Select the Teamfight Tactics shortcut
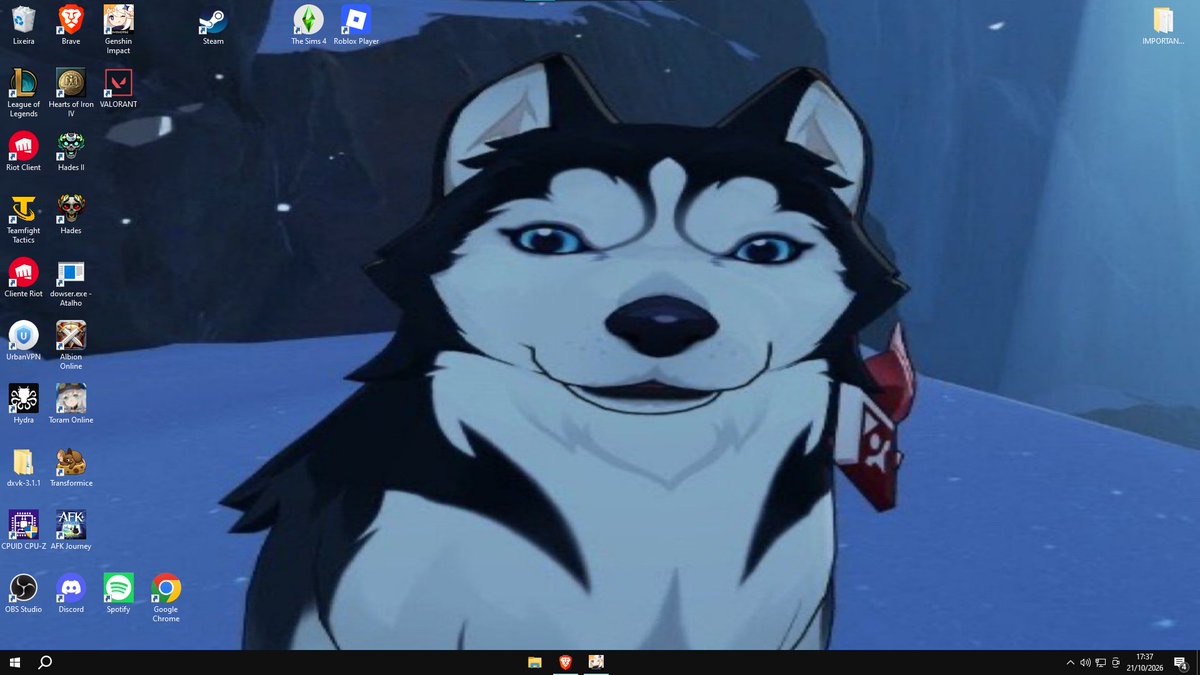The image size is (1200, 675). coord(23,219)
